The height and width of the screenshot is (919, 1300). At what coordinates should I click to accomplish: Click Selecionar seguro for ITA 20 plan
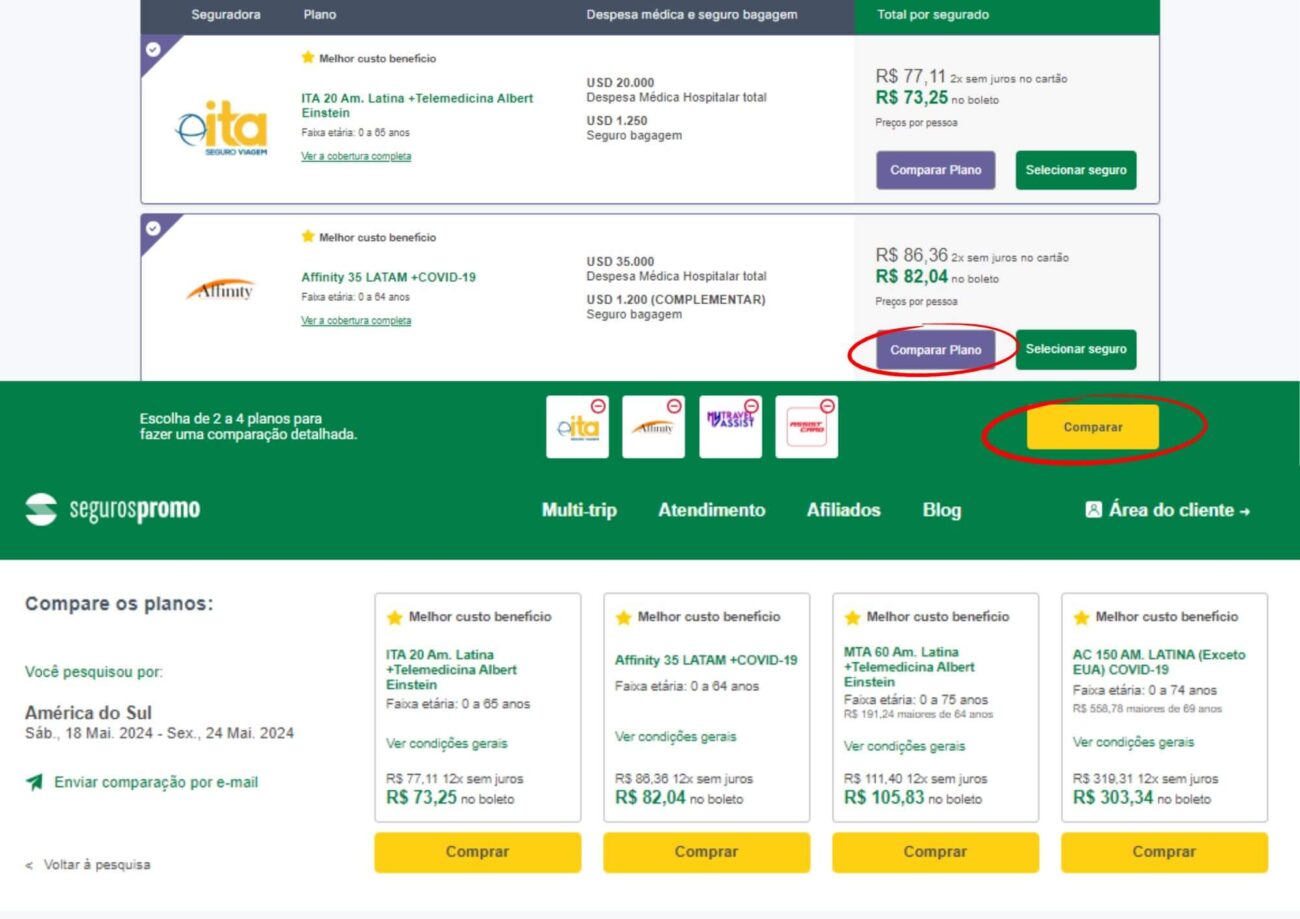coord(1076,170)
